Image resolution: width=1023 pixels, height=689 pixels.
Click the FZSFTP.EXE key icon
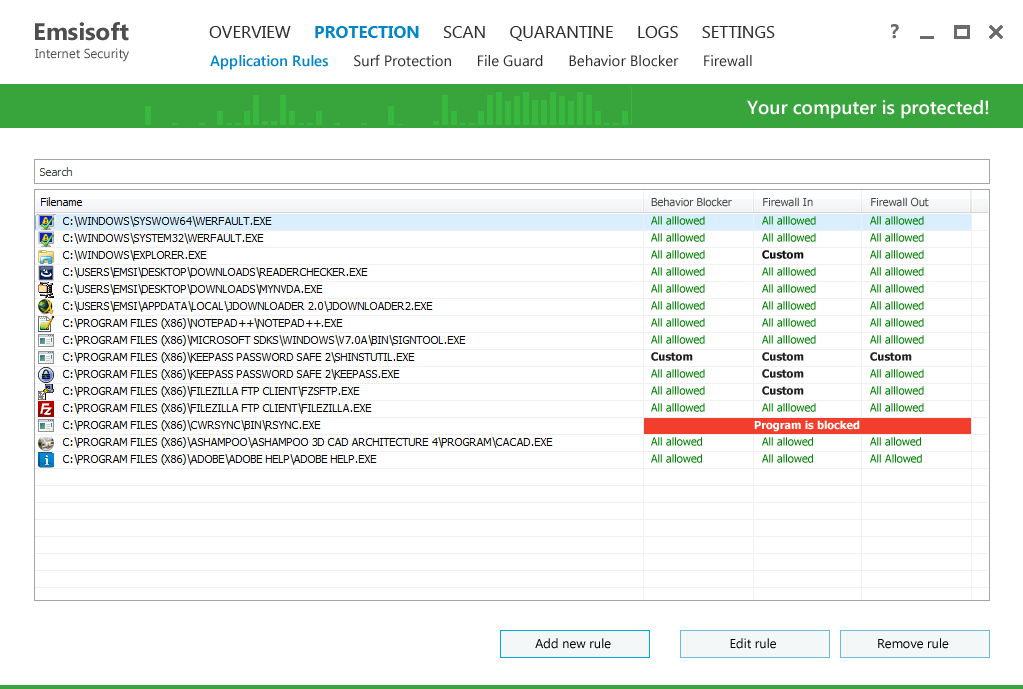(45, 390)
